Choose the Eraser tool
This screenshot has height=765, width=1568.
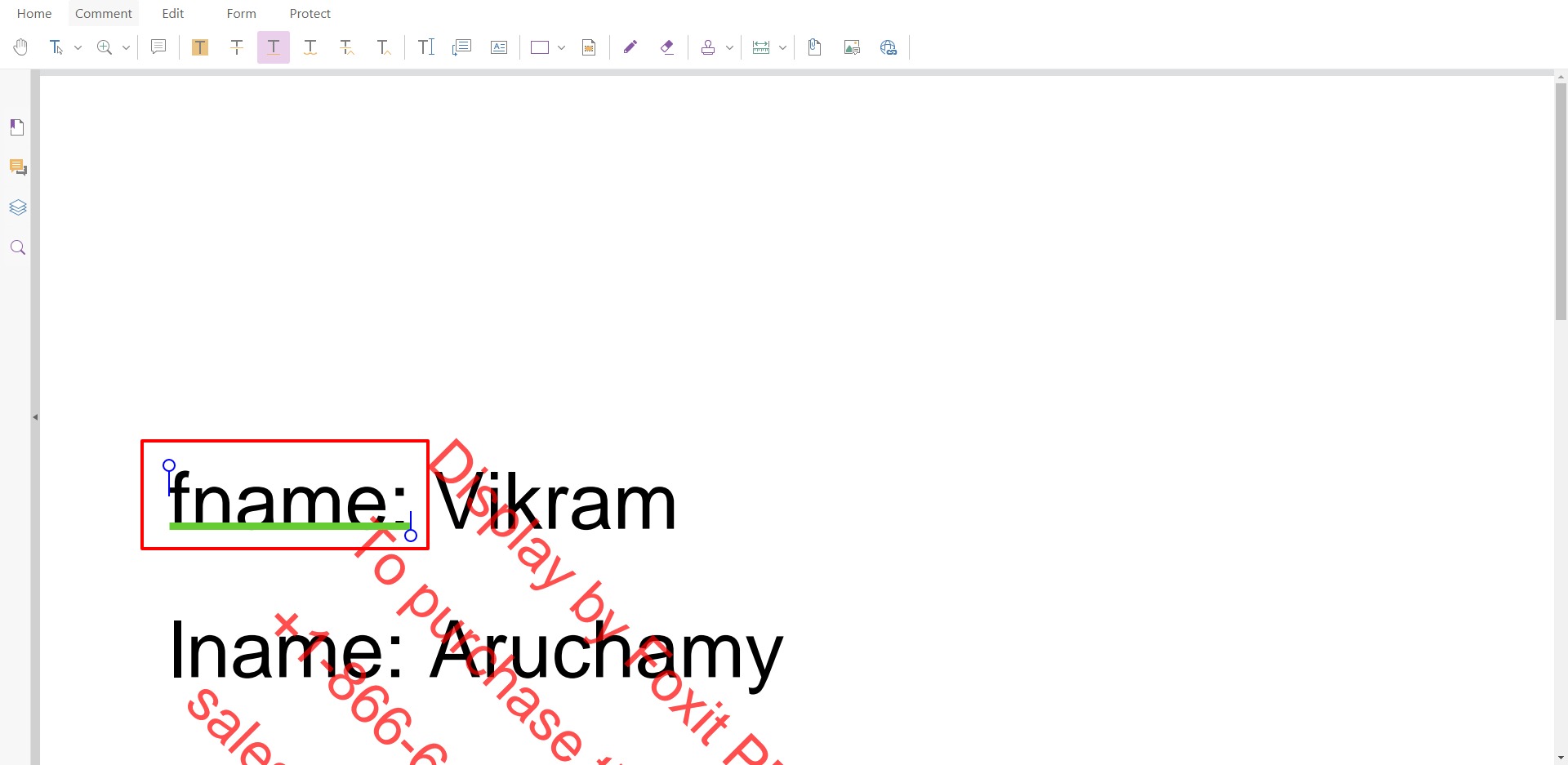(667, 47)
